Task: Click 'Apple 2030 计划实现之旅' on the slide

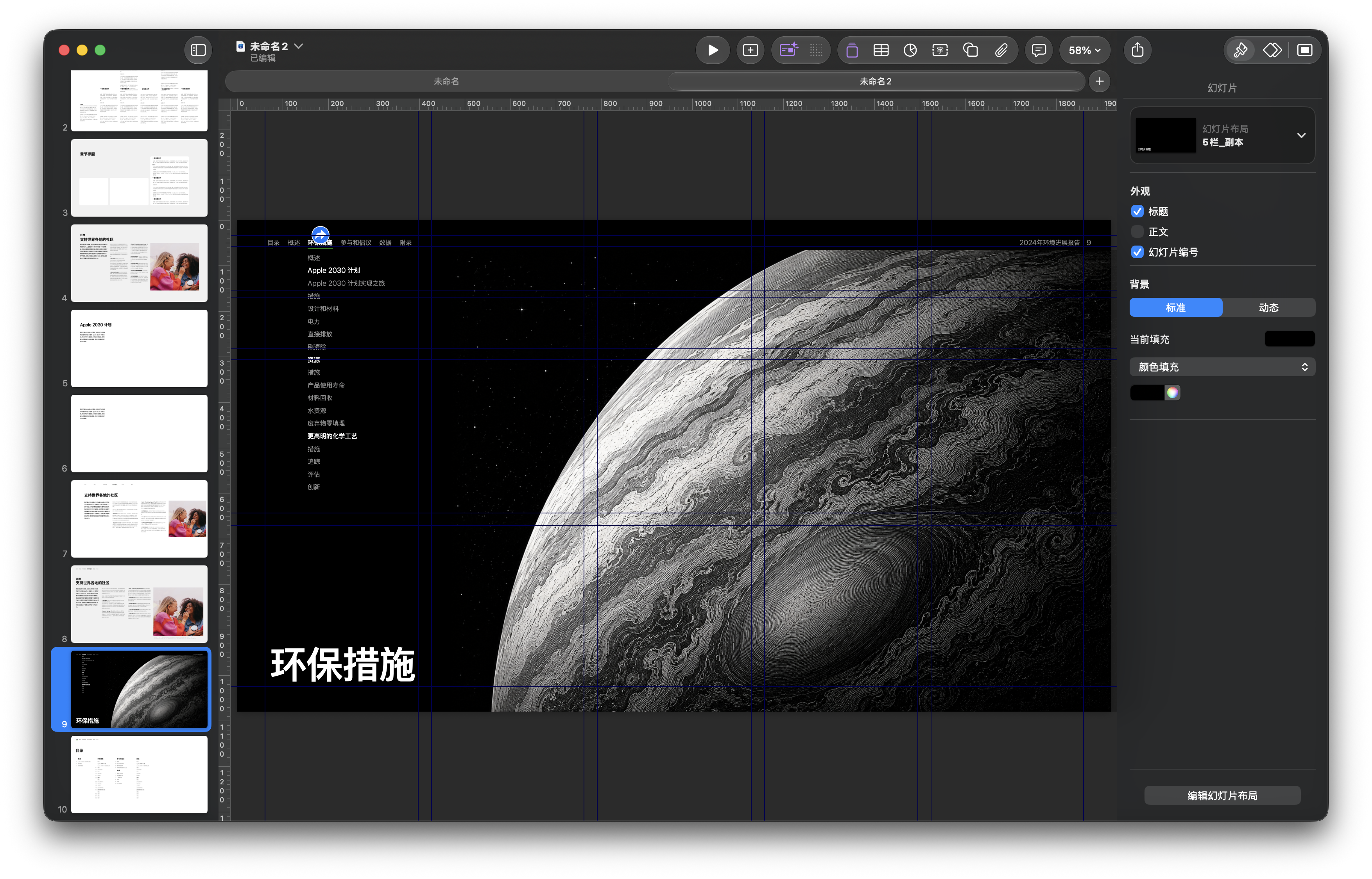Action: (346, 283)
